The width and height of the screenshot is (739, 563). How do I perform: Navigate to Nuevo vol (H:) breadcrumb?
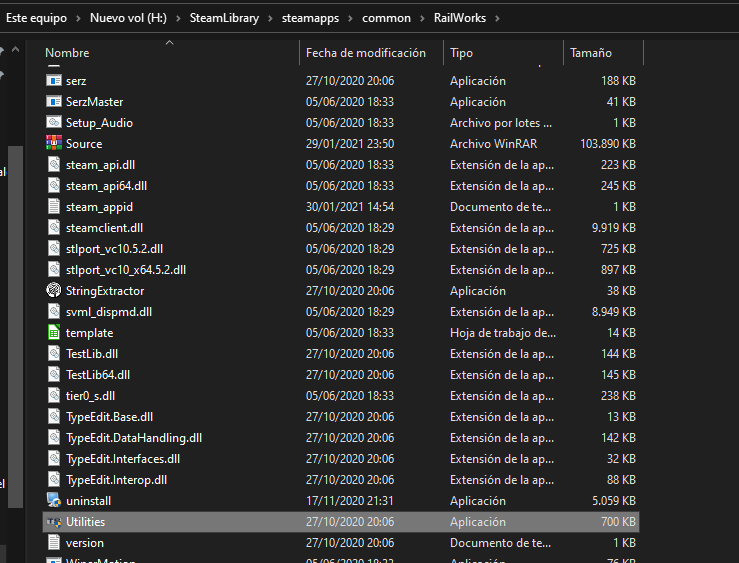[x=128, y=18]
